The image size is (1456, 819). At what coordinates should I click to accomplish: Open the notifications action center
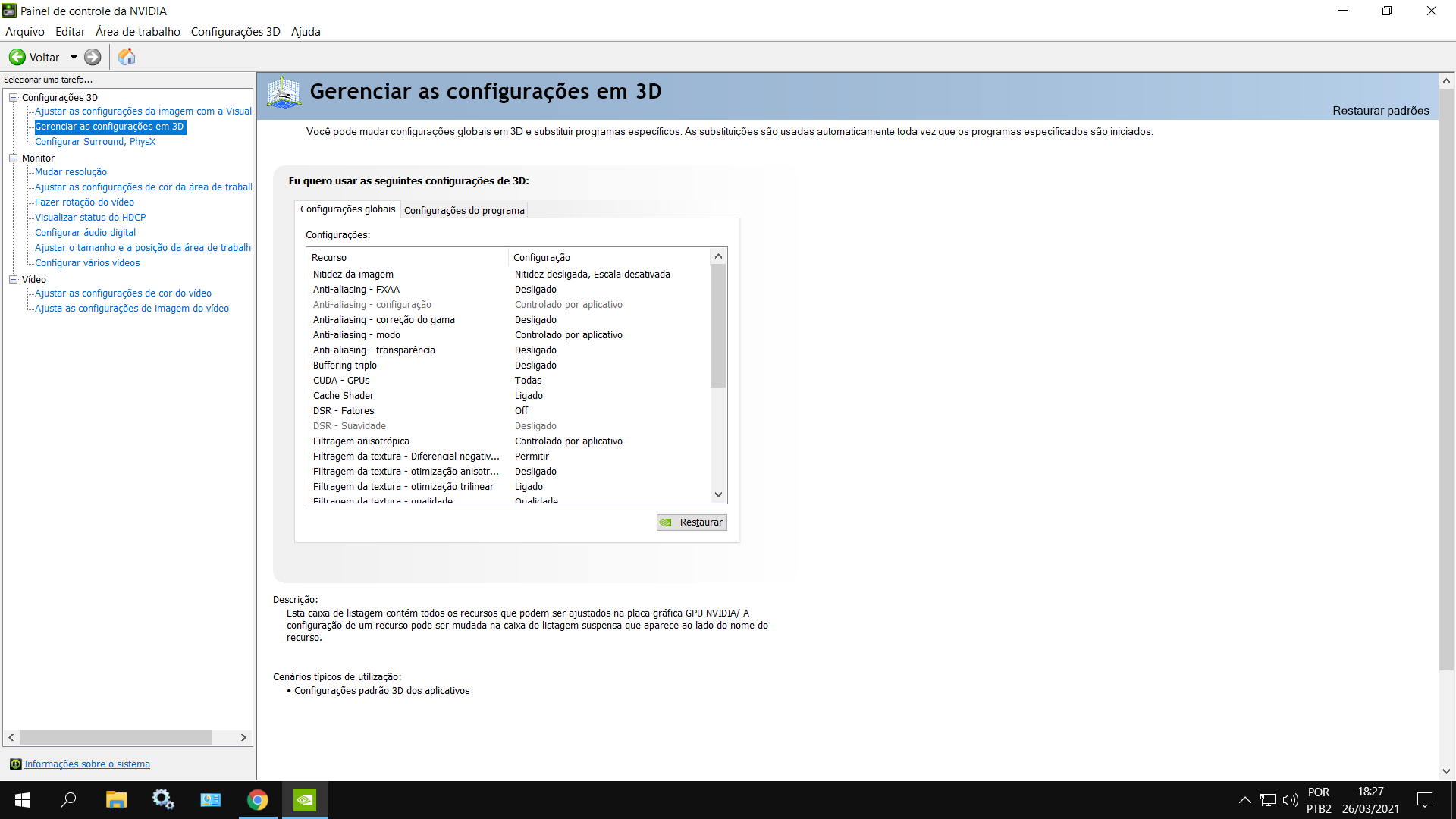pos(1425,800)
